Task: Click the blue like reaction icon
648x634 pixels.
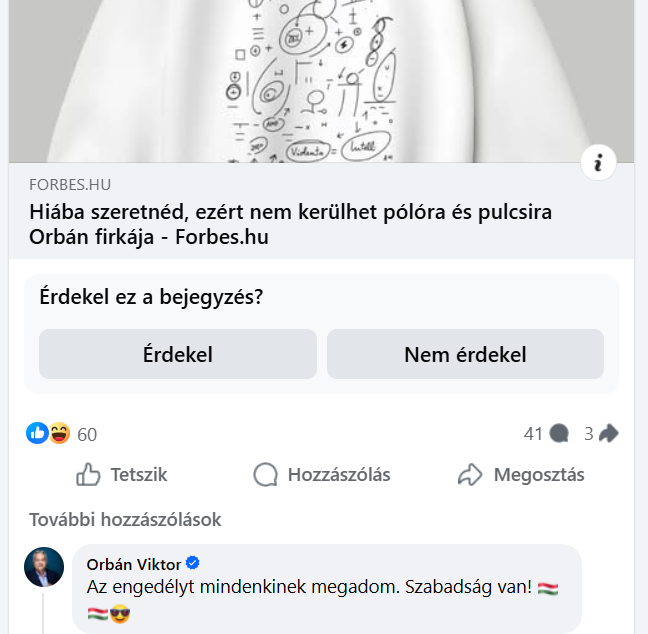Action: [x=37, y=433]
